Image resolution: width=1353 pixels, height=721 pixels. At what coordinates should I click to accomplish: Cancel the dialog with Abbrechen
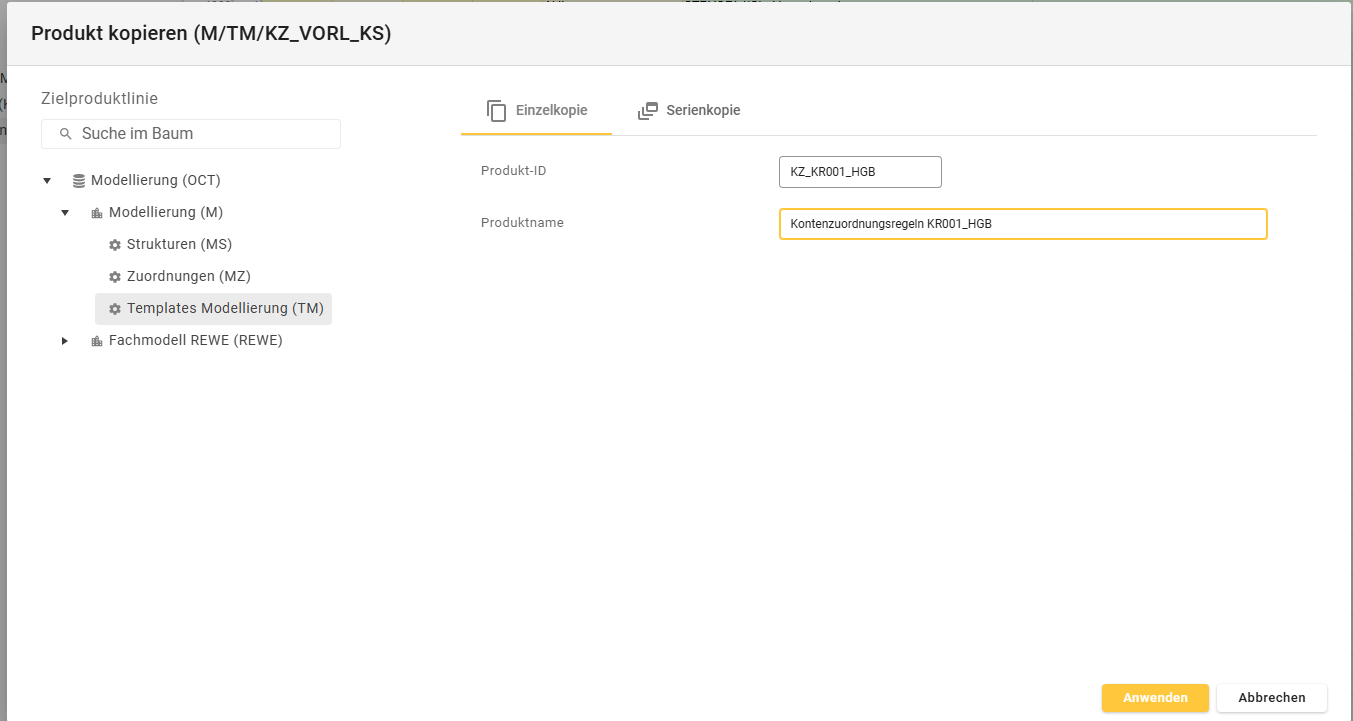1272,698
